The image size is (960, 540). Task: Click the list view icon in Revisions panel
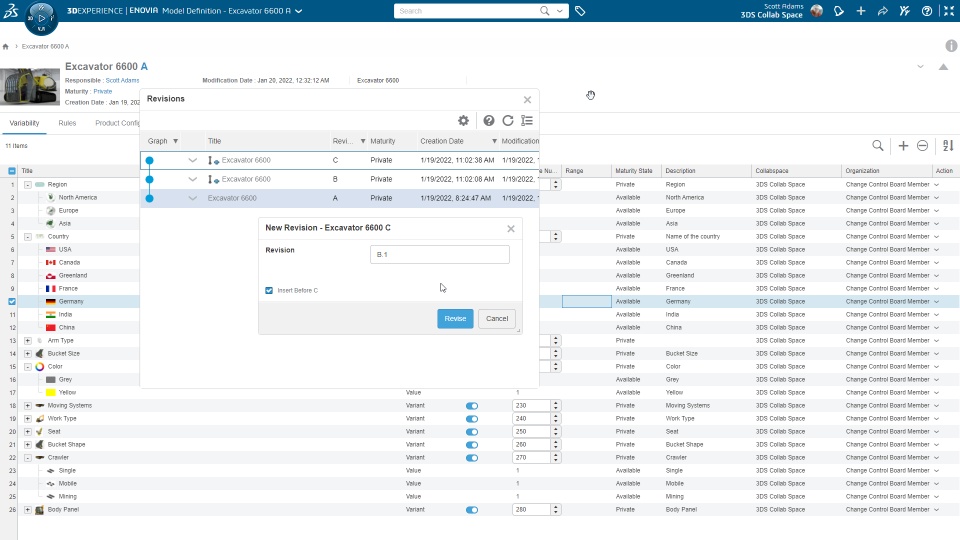click(527, 121)
